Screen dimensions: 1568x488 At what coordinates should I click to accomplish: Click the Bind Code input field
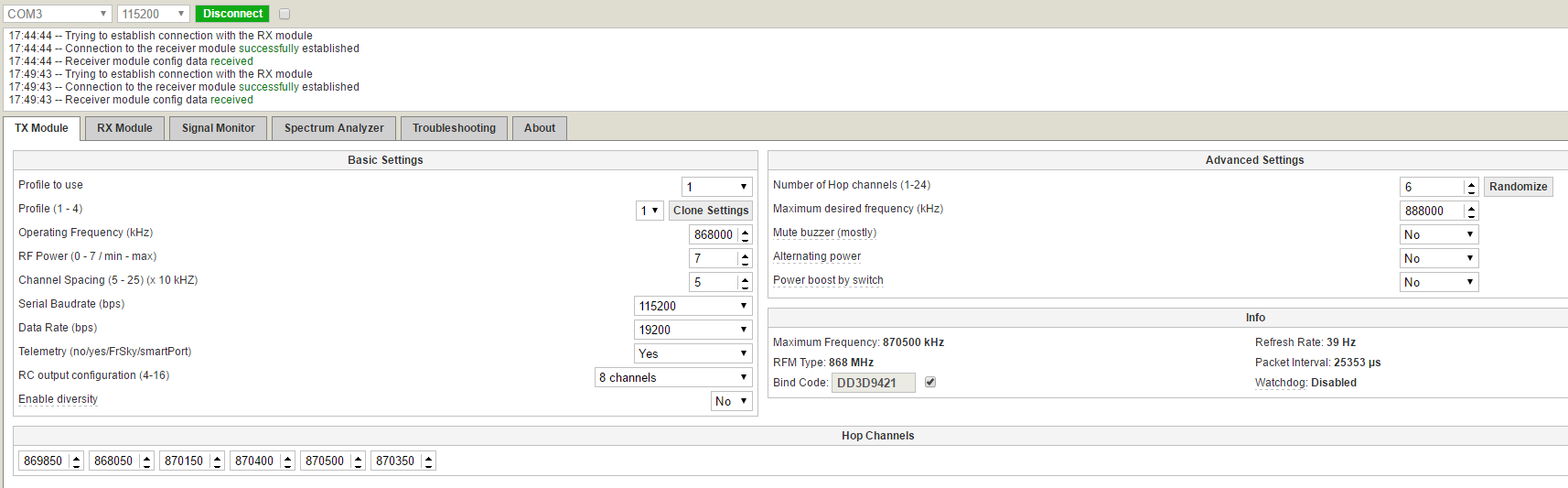point(873,383)
